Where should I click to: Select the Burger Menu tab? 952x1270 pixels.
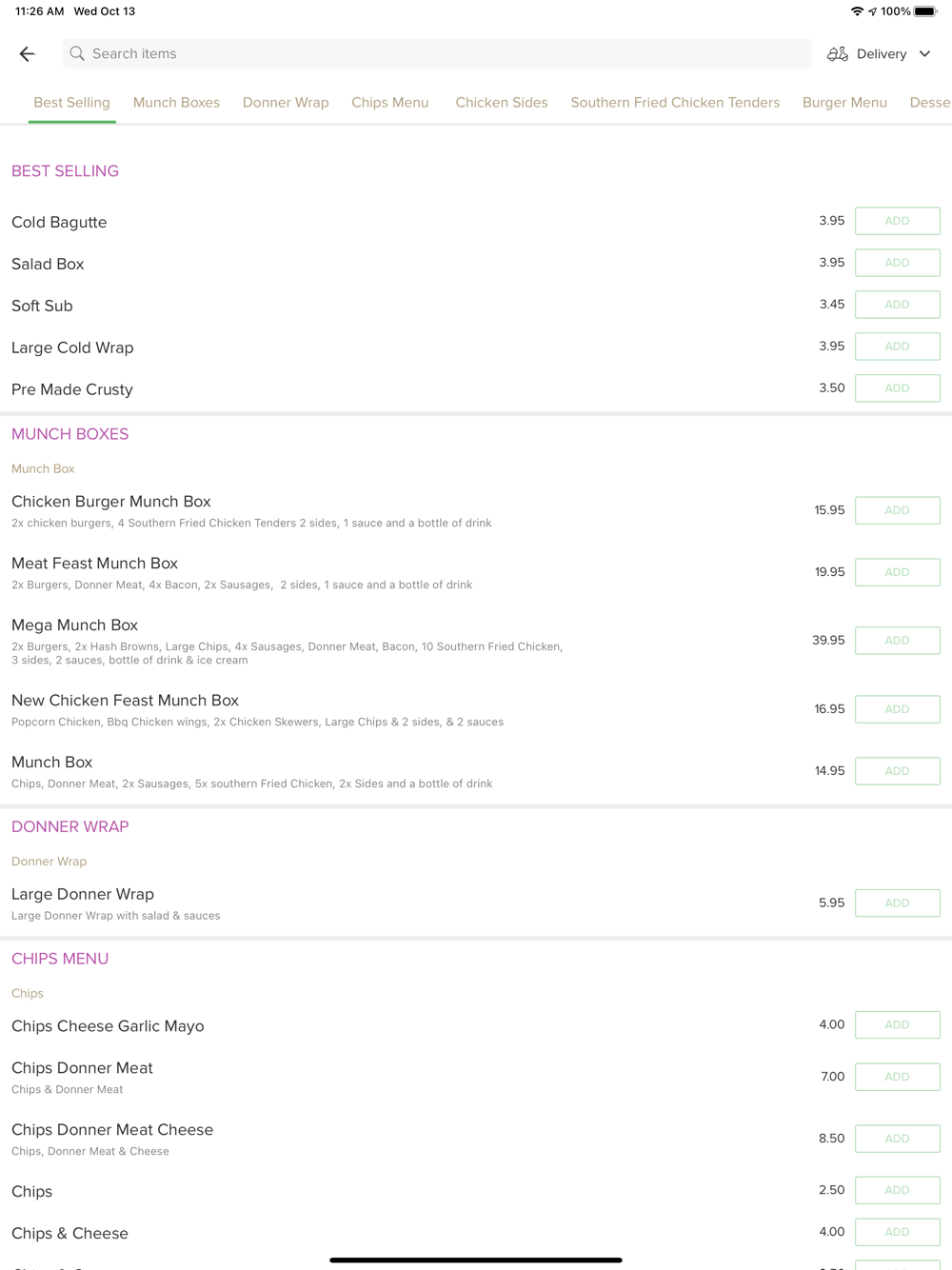(x=844, y=103)
